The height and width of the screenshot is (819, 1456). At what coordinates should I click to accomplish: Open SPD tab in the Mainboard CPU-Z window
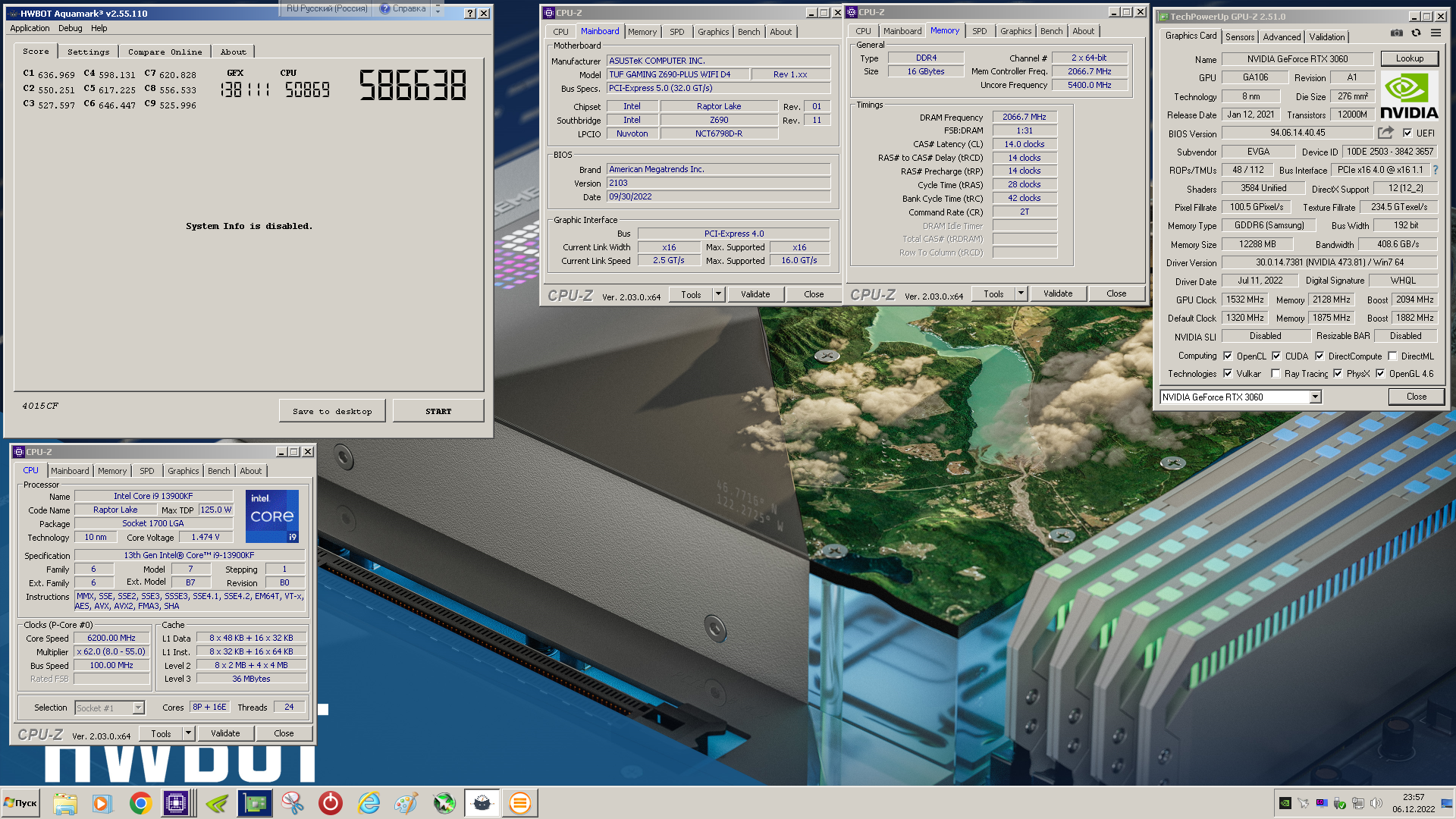pyautogui.click(x=677, y=32)
